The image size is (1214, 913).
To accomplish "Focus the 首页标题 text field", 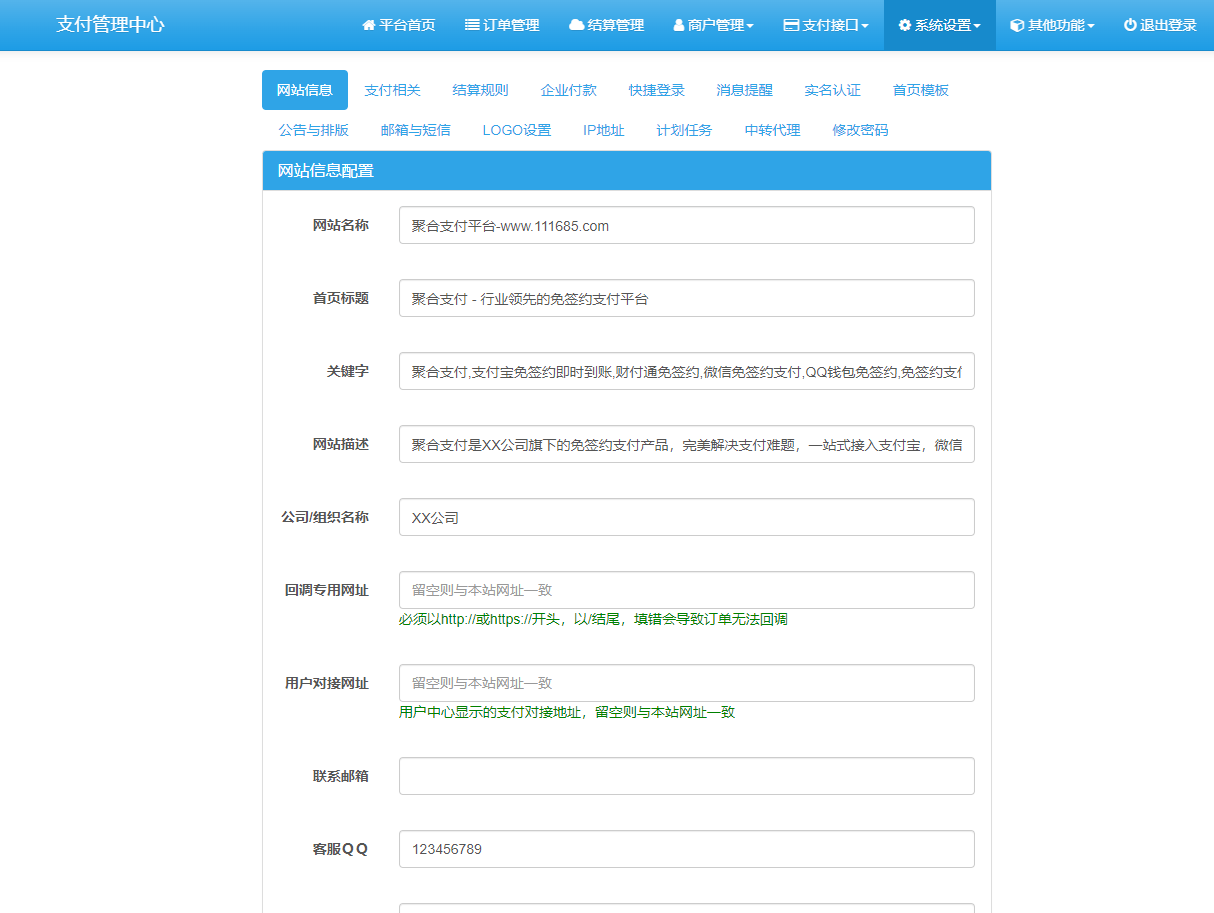I will [x=687, y=298].
